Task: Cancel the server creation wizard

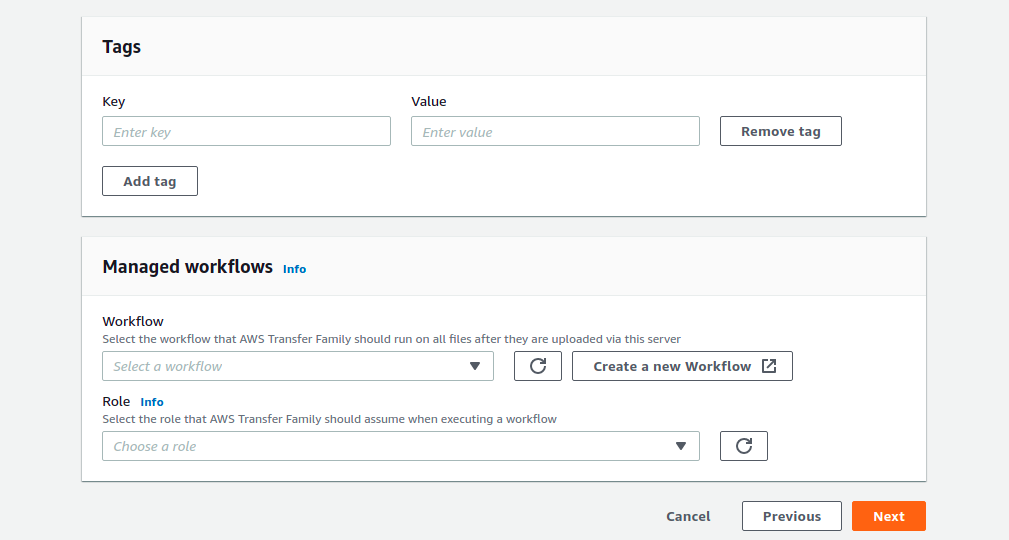Action: (x=688, y=516)
